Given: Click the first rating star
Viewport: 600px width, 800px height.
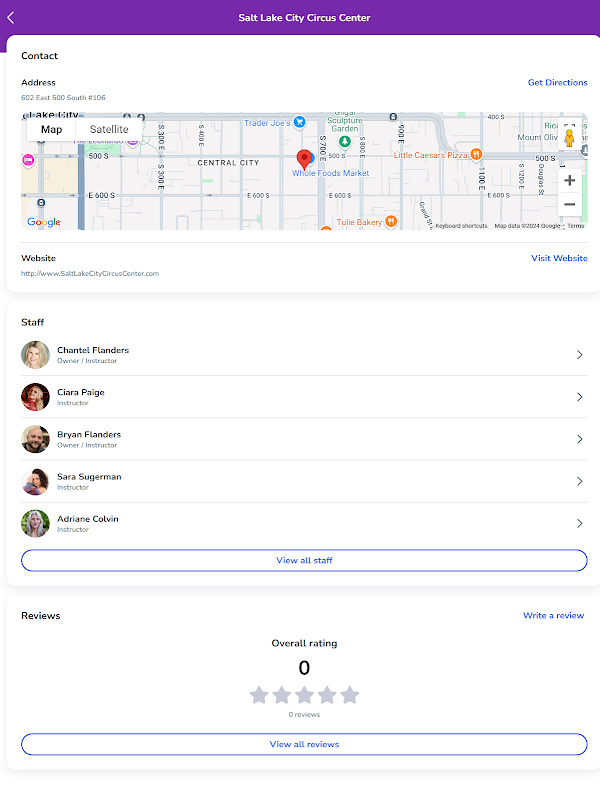Looking at the screenshot, I should 259,695.
